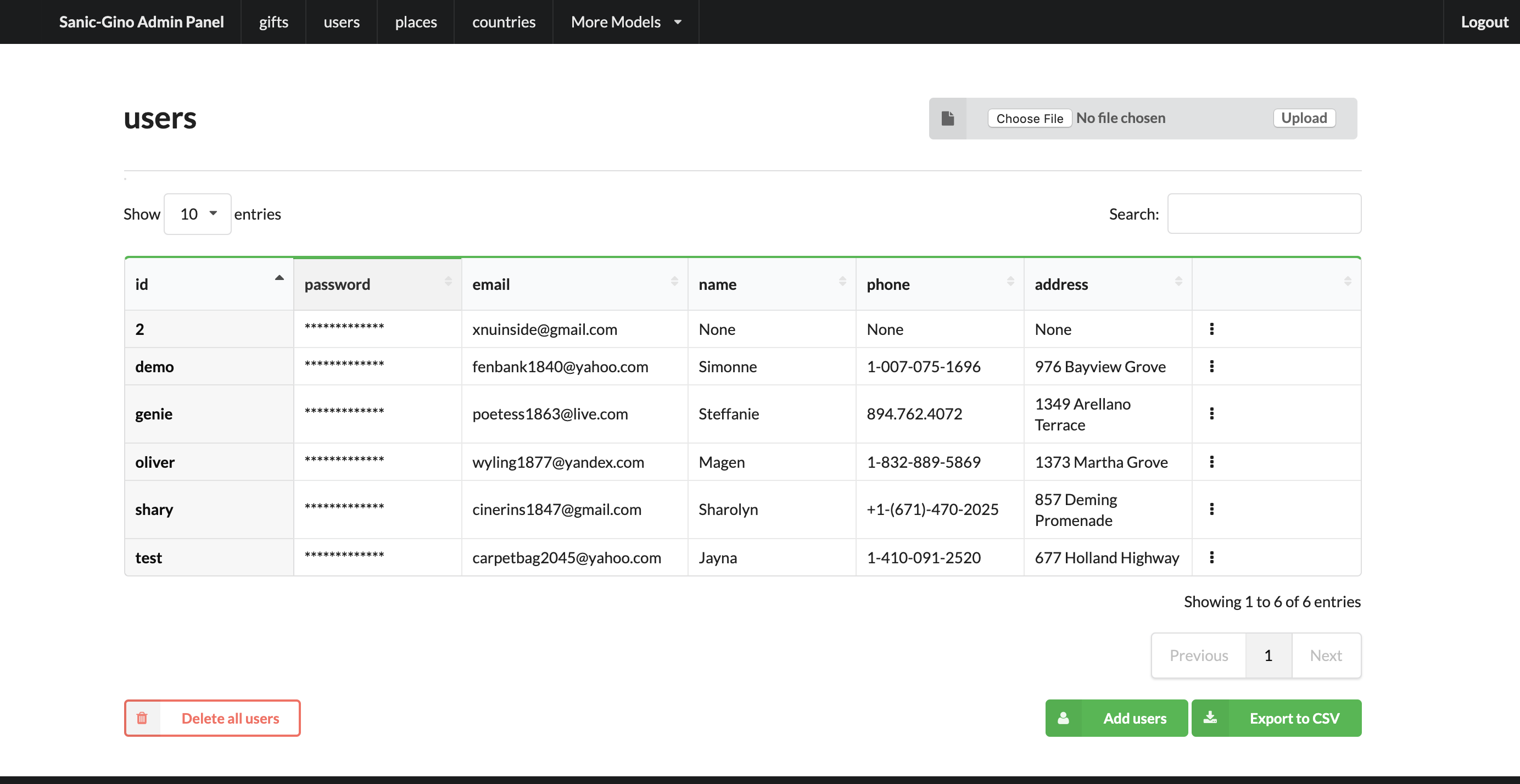Click the kebab menu for the oliver row

click(1211, 462)
